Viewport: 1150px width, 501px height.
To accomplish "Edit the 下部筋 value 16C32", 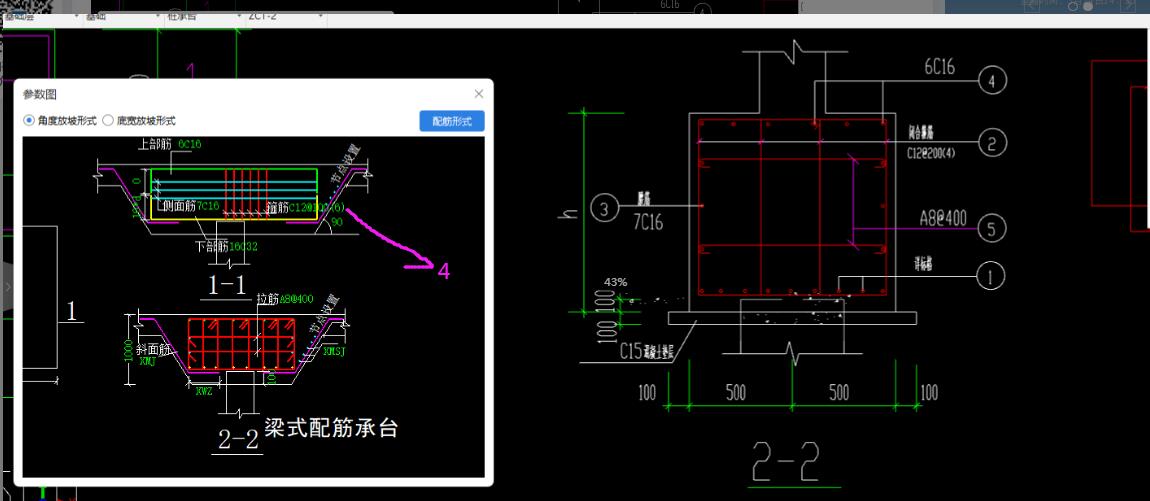I will click(243, 246).
